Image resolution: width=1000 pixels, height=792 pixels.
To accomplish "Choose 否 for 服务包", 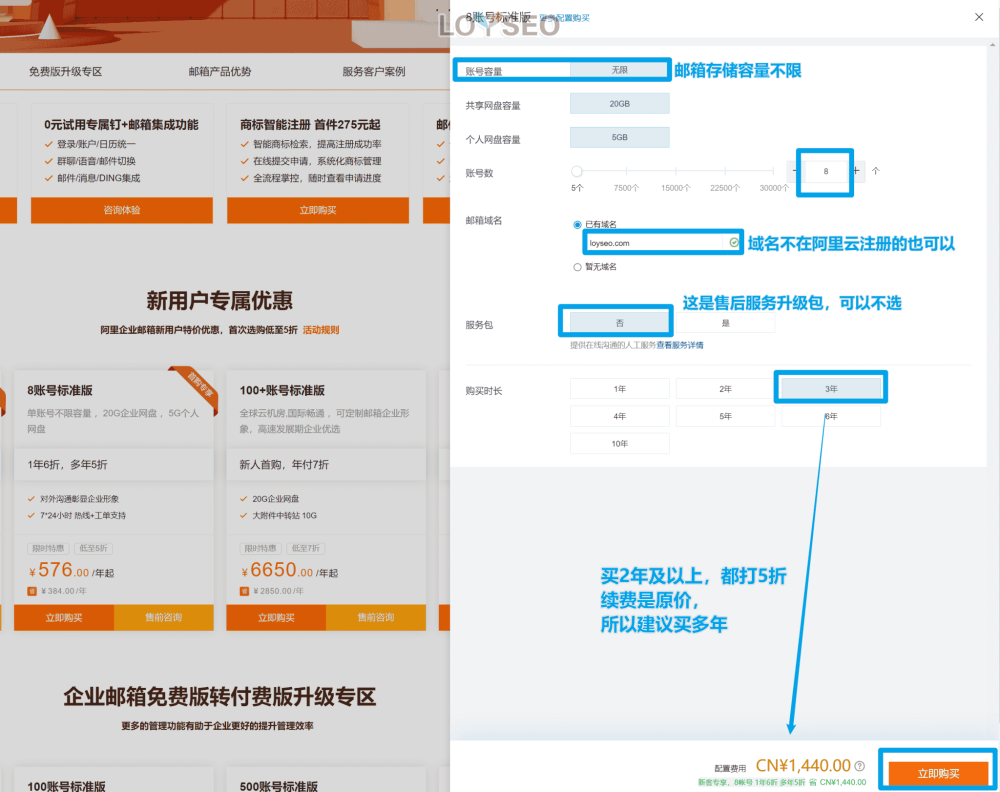I will coord(619,323).
